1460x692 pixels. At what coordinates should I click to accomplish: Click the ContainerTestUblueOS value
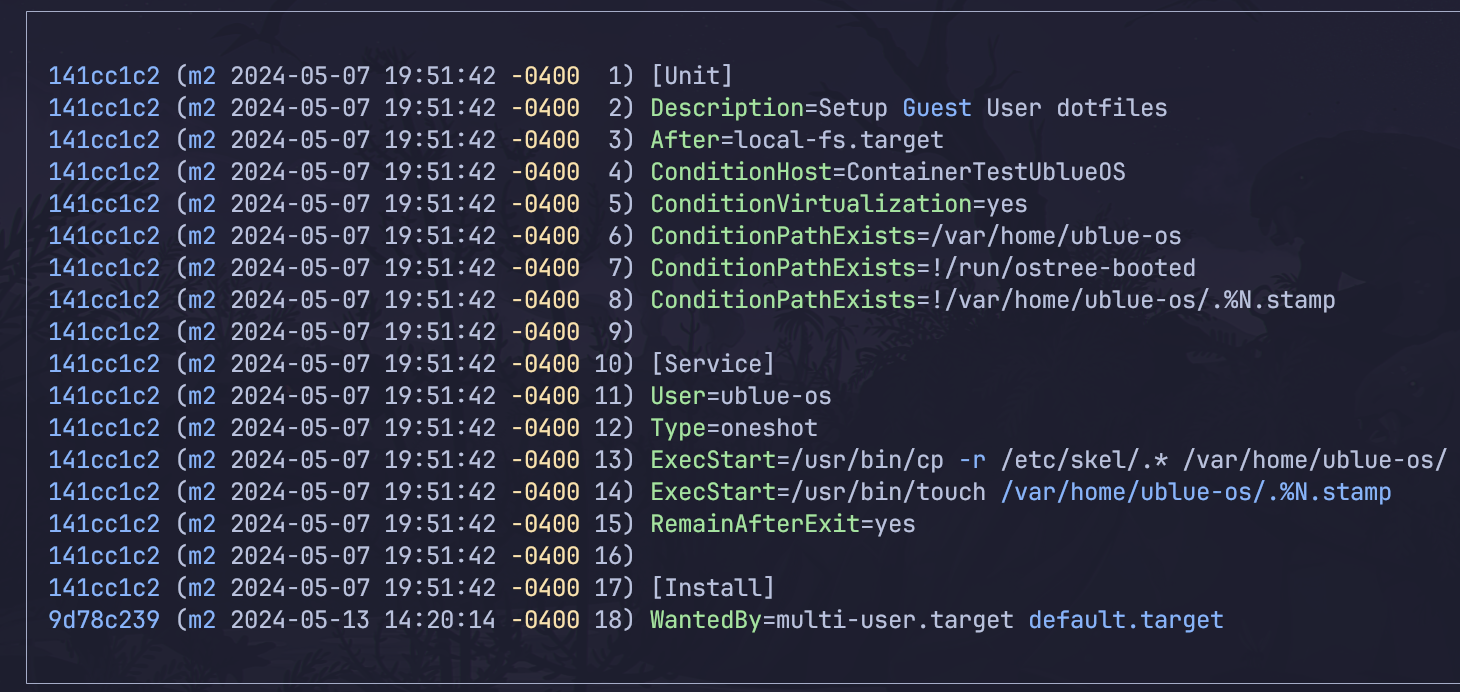pos(986,172)
